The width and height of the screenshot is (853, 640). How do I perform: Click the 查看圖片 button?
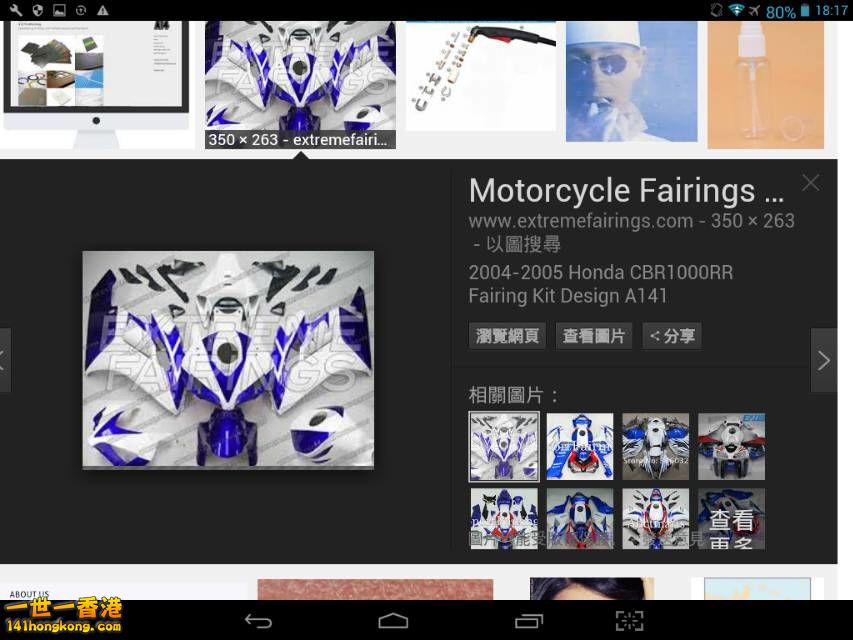coord(594,336)
